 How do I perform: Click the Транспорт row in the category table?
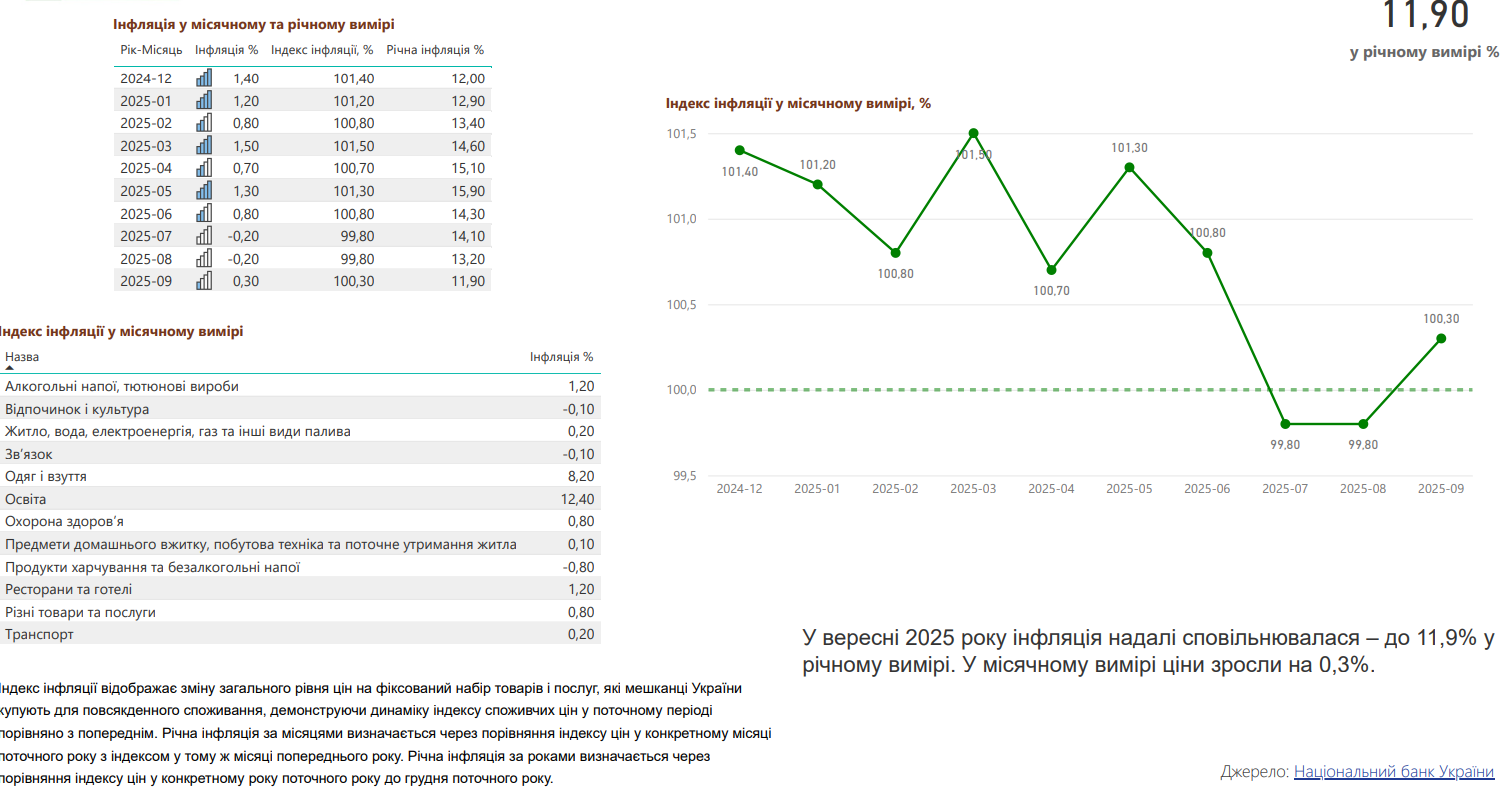point(300,634)
